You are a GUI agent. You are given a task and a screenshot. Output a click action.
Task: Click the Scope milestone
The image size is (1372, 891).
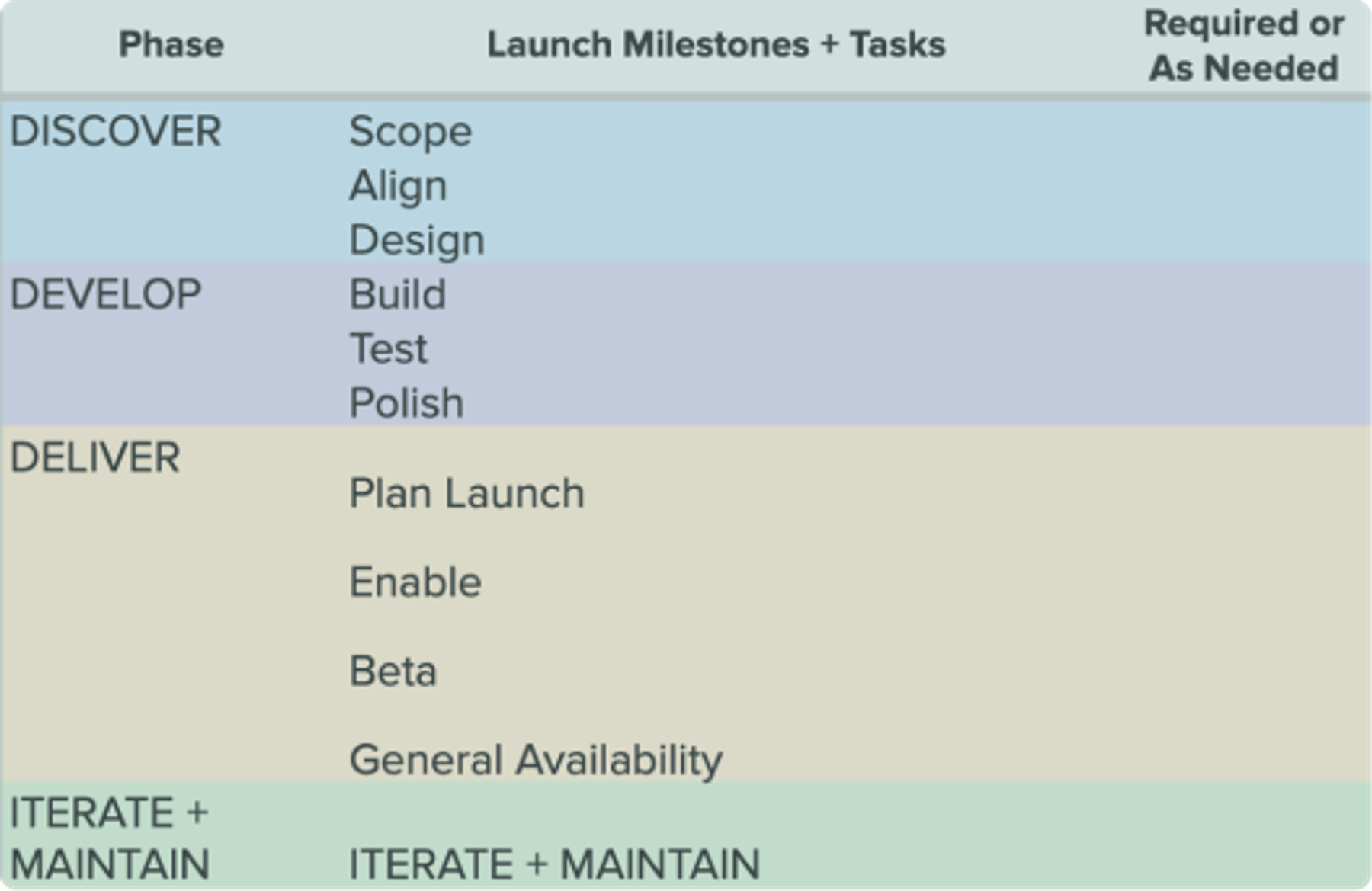(411, 133)
